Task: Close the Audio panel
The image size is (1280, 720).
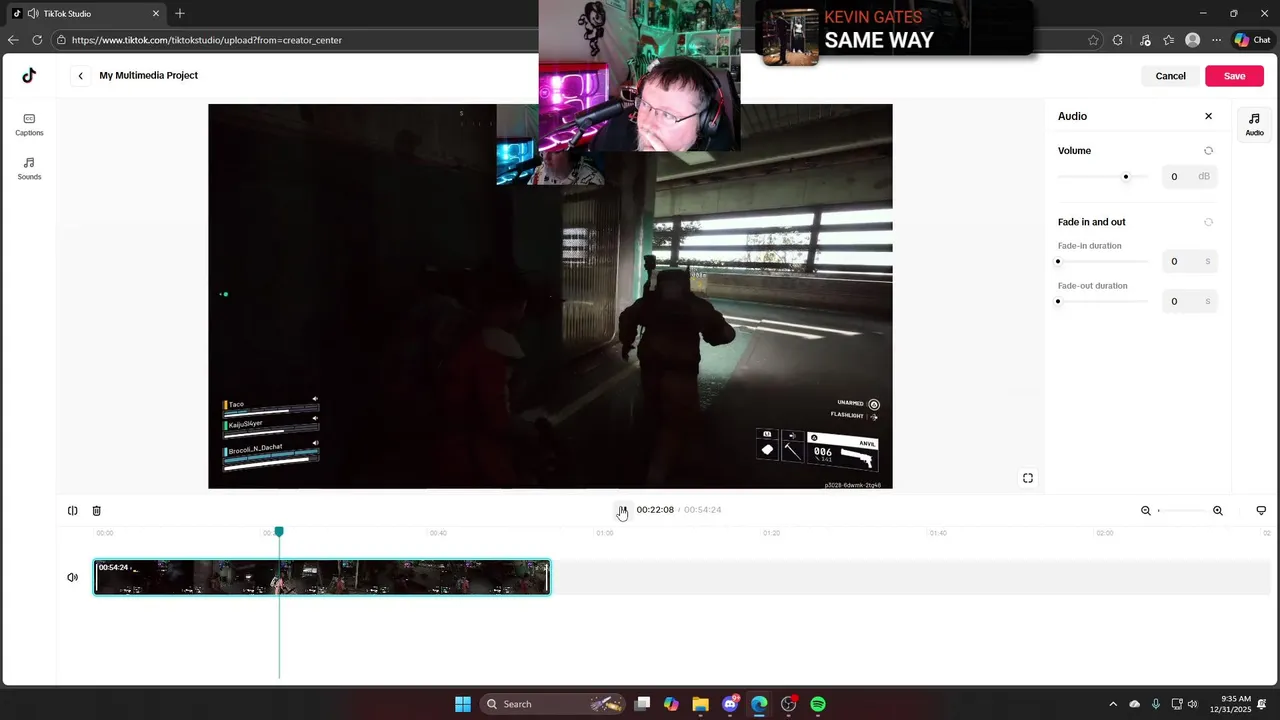Action: (1208, 116)
